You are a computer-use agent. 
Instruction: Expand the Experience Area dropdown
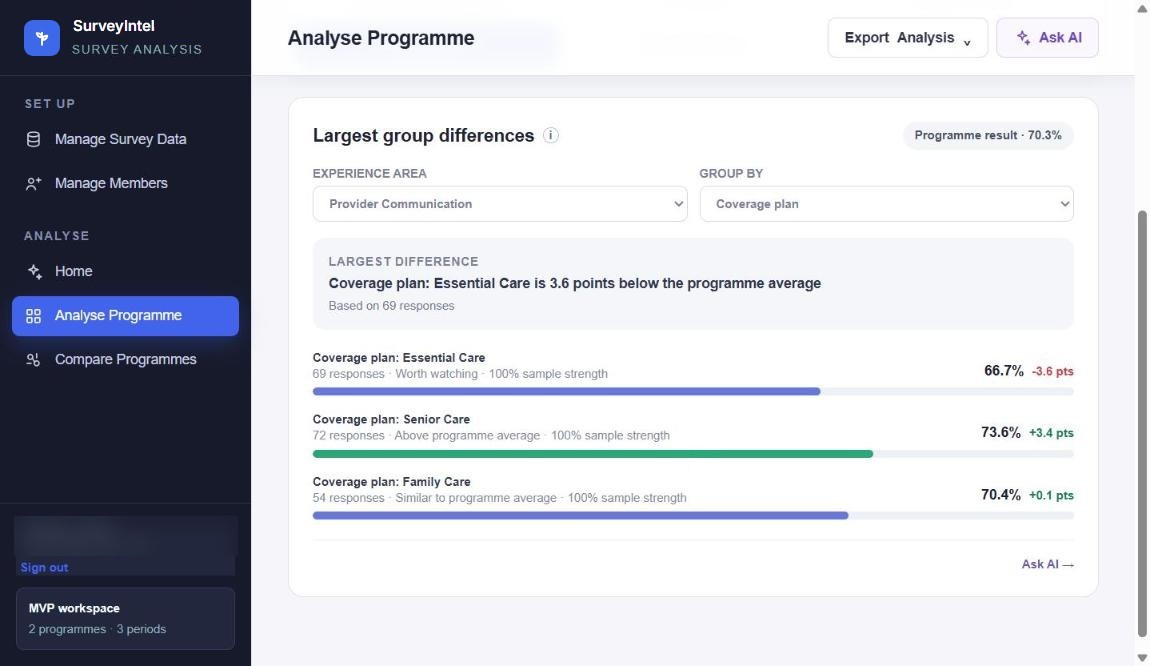[x=500, y=204]
